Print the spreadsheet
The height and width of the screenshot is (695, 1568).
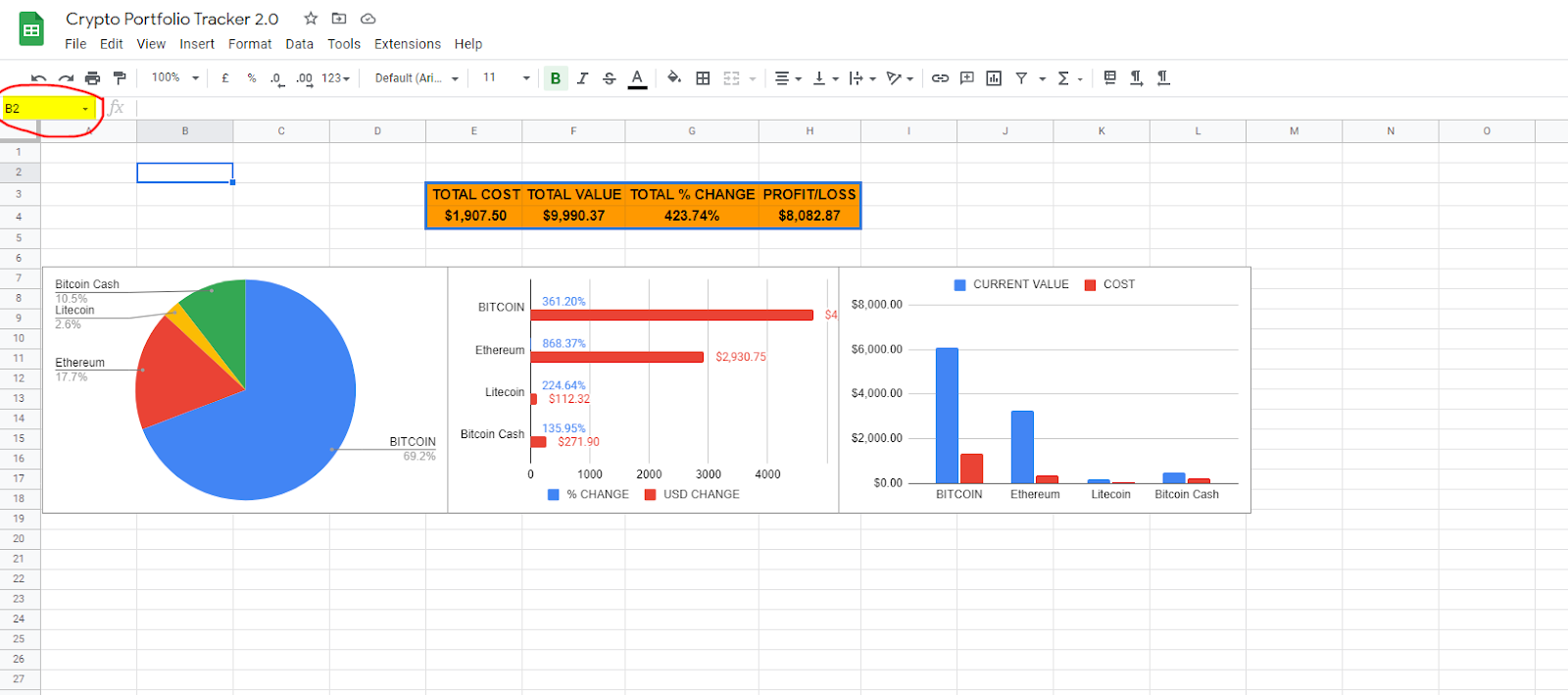coord(92,78)
